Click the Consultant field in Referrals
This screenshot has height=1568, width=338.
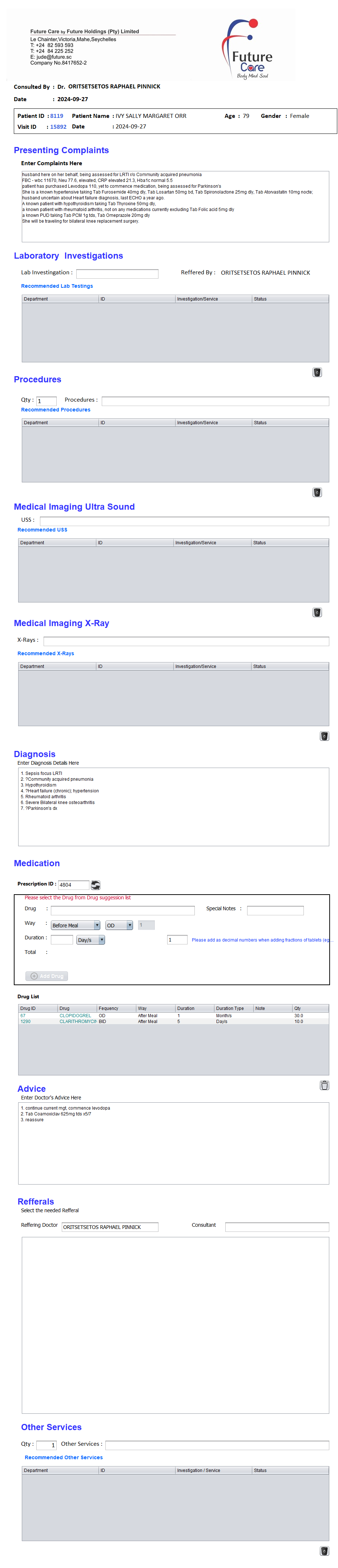(277, 1226)
